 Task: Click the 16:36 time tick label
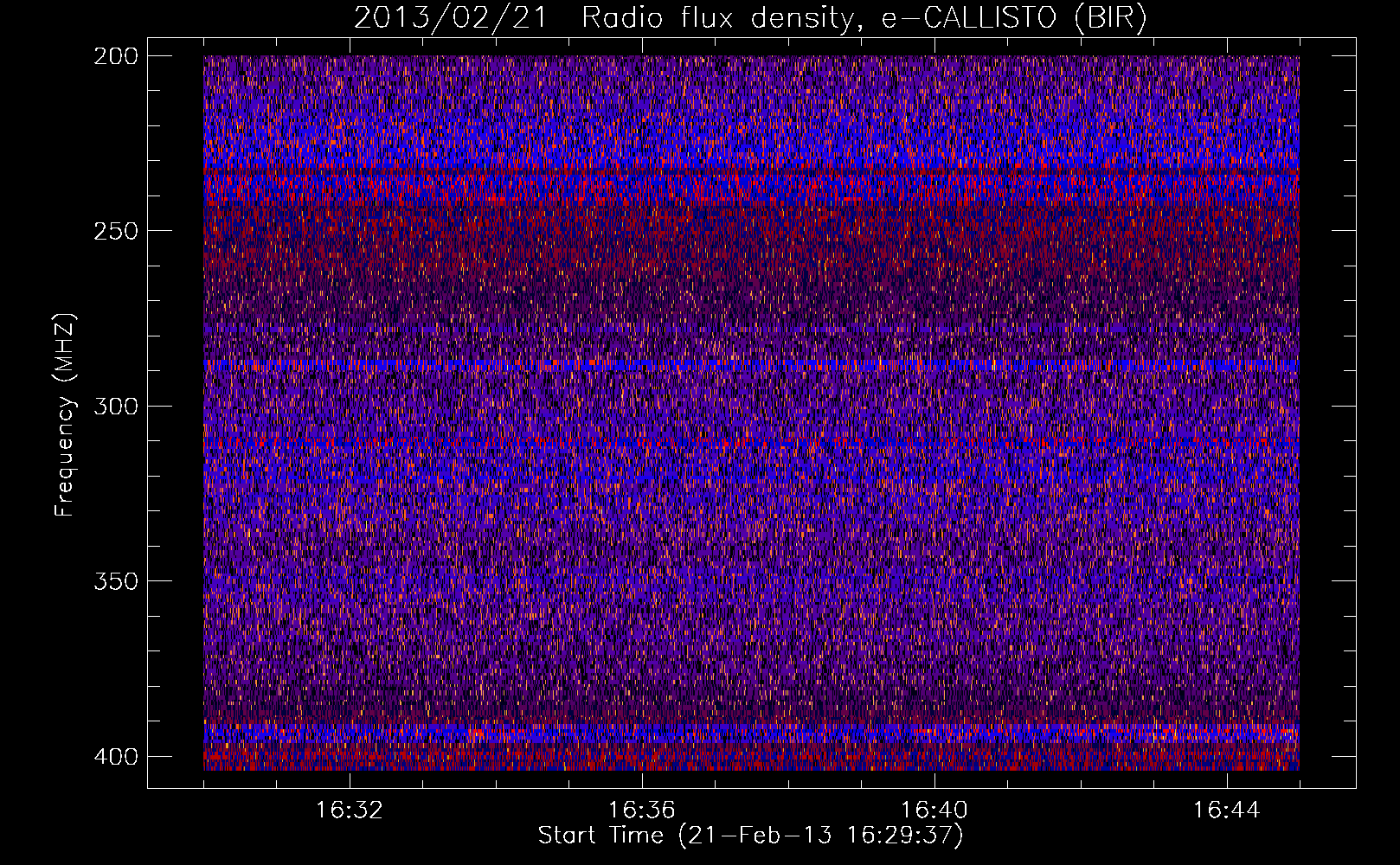click(641, 811)
